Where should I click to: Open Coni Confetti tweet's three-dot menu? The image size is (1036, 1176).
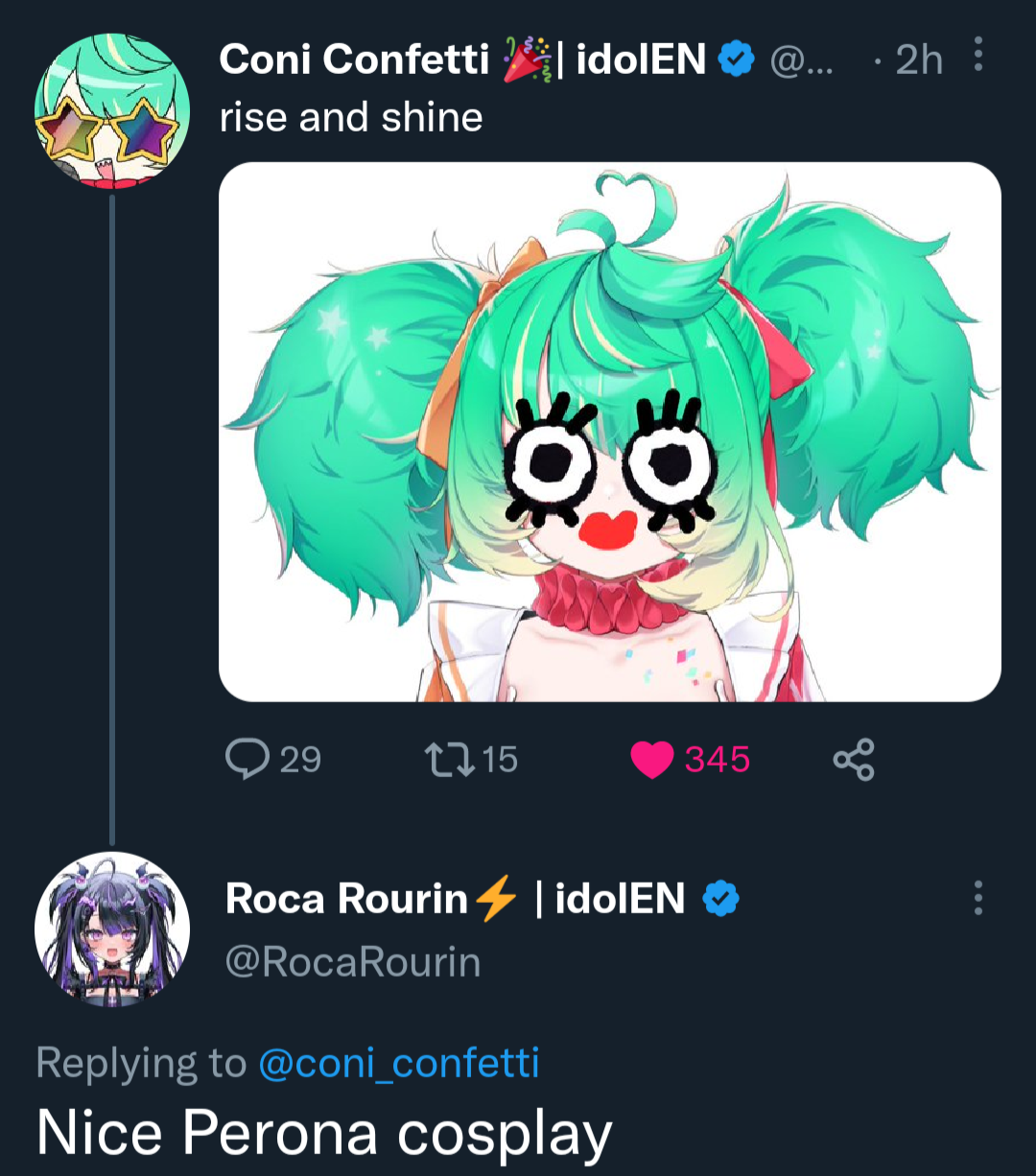pos(977,56)
